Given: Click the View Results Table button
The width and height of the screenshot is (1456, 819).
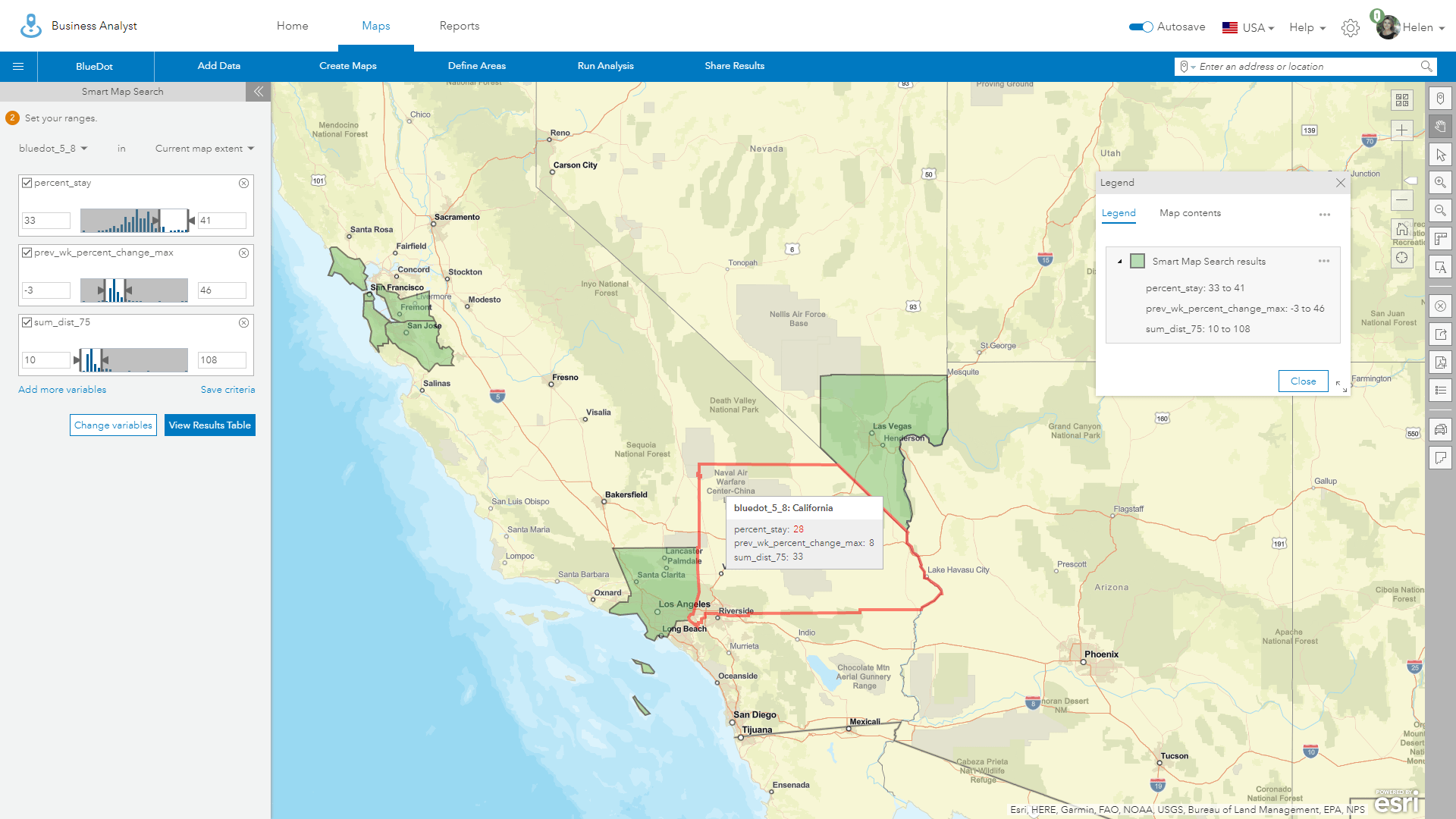Looking at the screenshot, I should coord(209,425).
